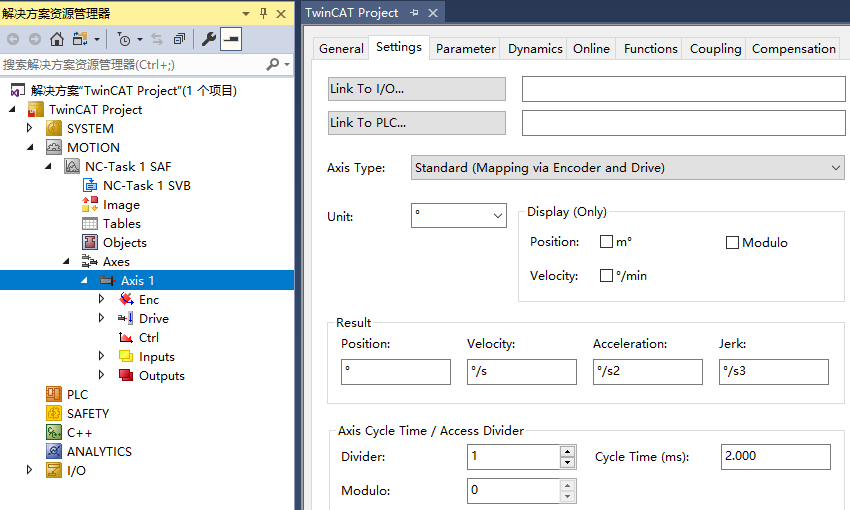Select the C++ node icon
This screenshot has width=850, height=510.
click(54, 432)
